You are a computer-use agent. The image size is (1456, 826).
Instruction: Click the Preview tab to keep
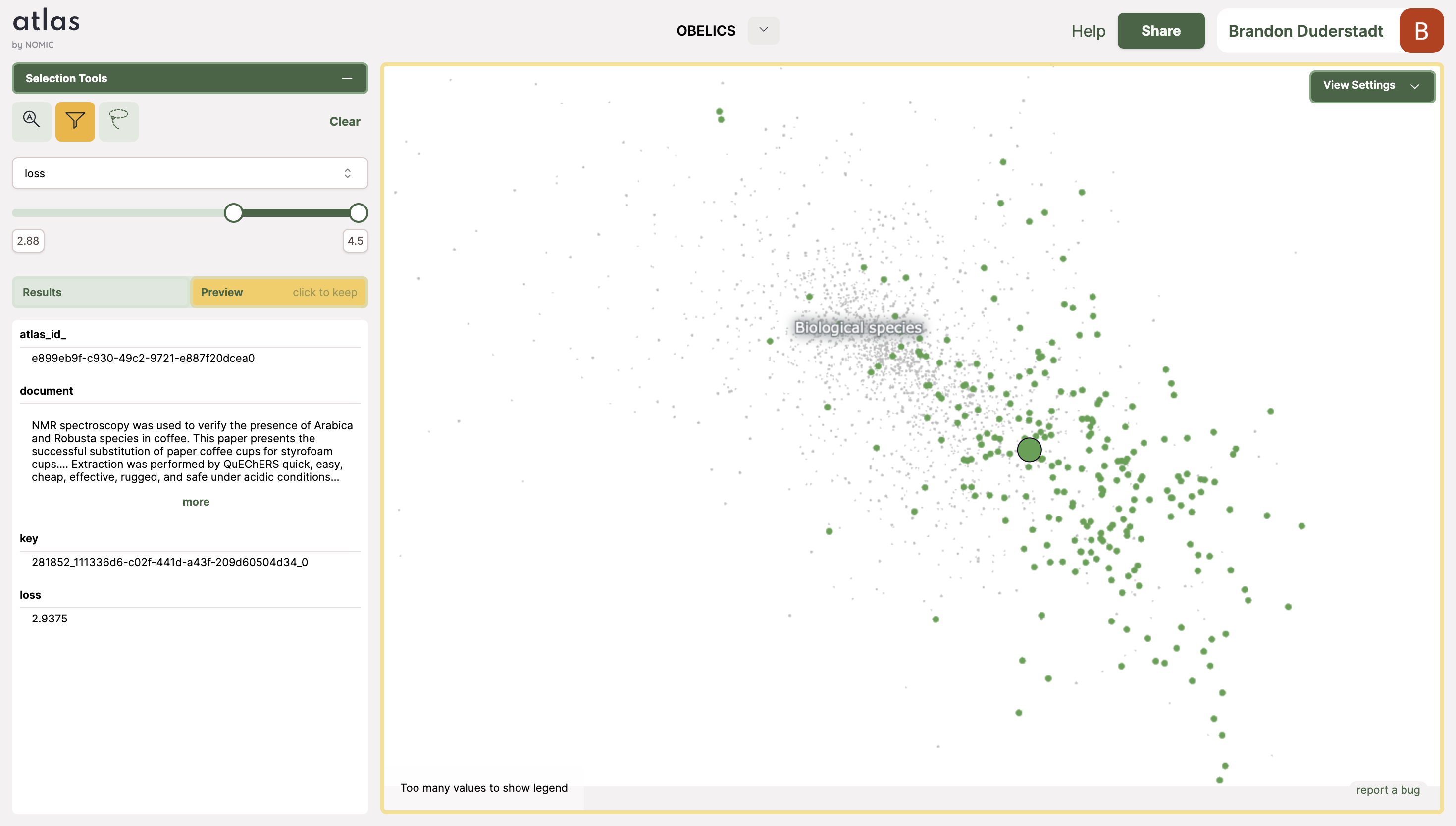[278, 292]
